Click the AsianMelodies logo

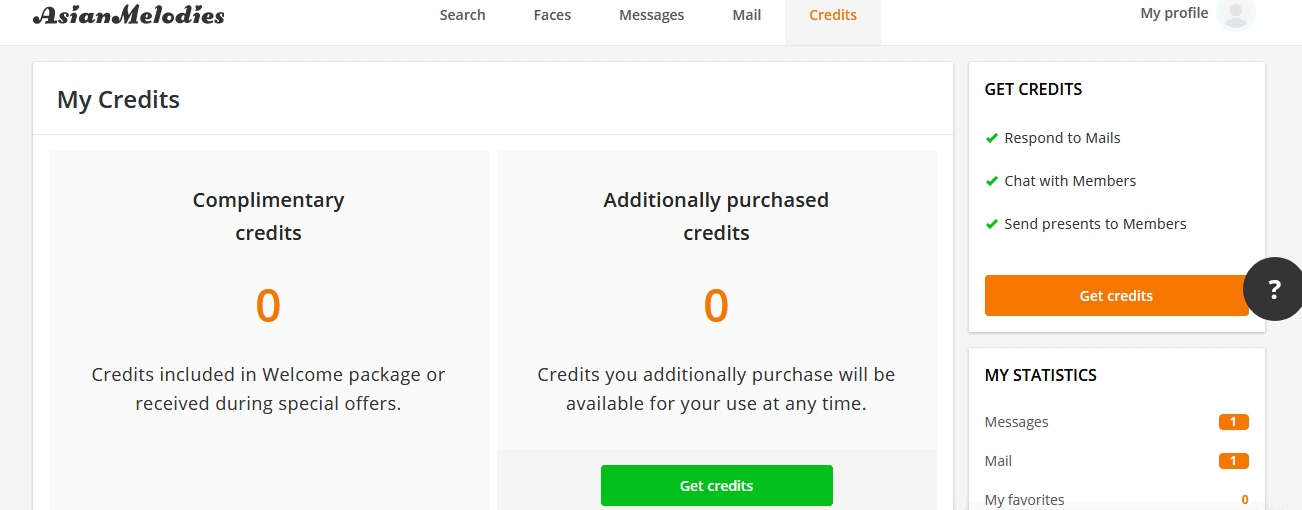coord(128,14)
